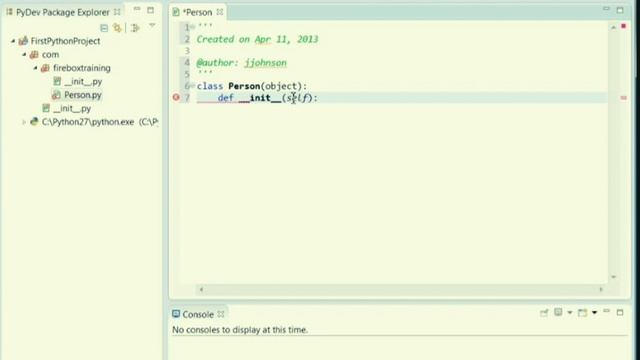The image size is (640, 360).
Task: Select Person.py in the package explorer
Action: coord(82,95)
